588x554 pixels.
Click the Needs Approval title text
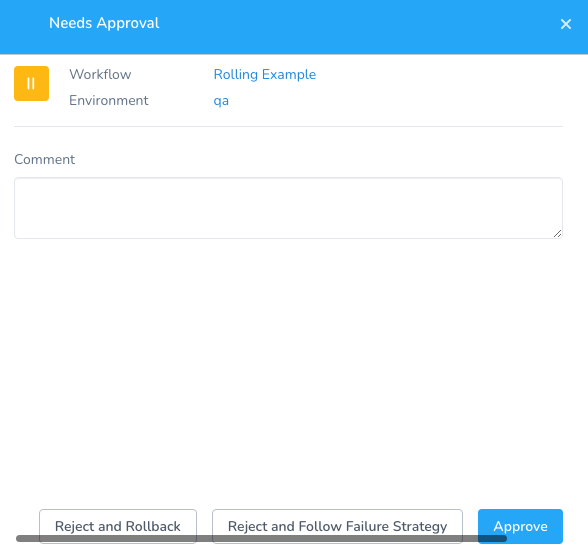click(104, 23)
